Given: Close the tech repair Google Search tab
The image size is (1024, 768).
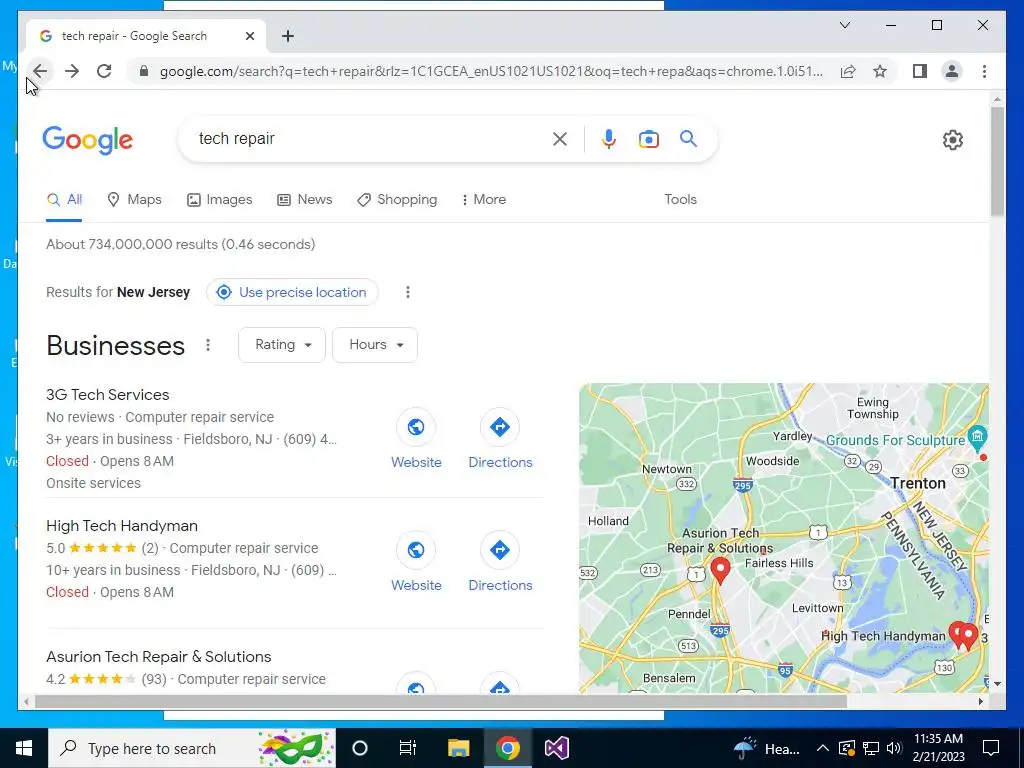Looking at the screenshot, I should tap(249, 36).
